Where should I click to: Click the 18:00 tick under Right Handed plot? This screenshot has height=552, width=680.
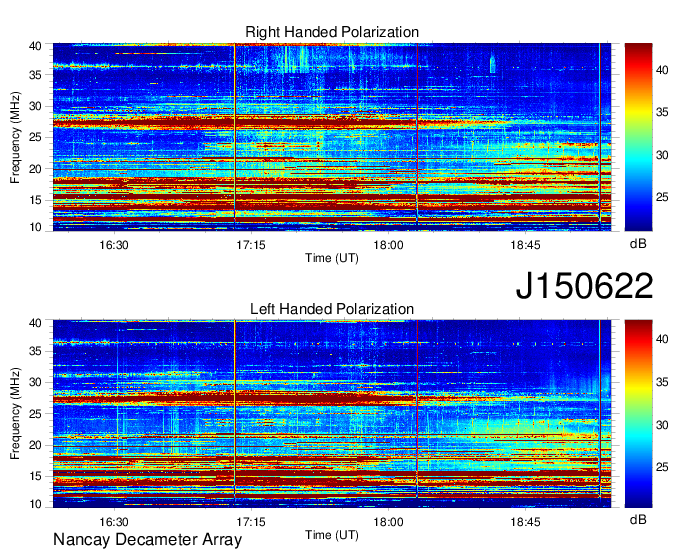tap(388, 245)
